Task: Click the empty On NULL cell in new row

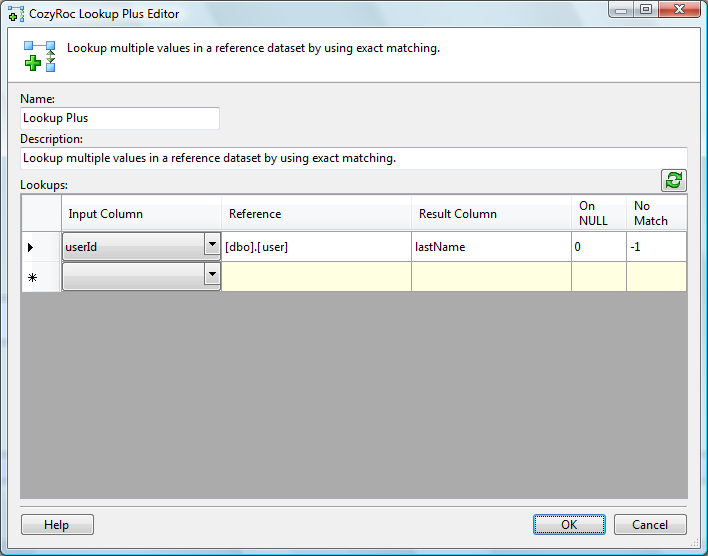Action: 599,277
